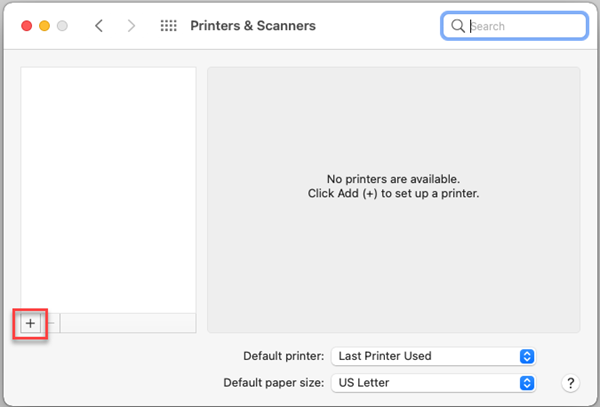Go back with the left chevron
The width and height of the screenshot is (600, 407).
click(99, 26)
